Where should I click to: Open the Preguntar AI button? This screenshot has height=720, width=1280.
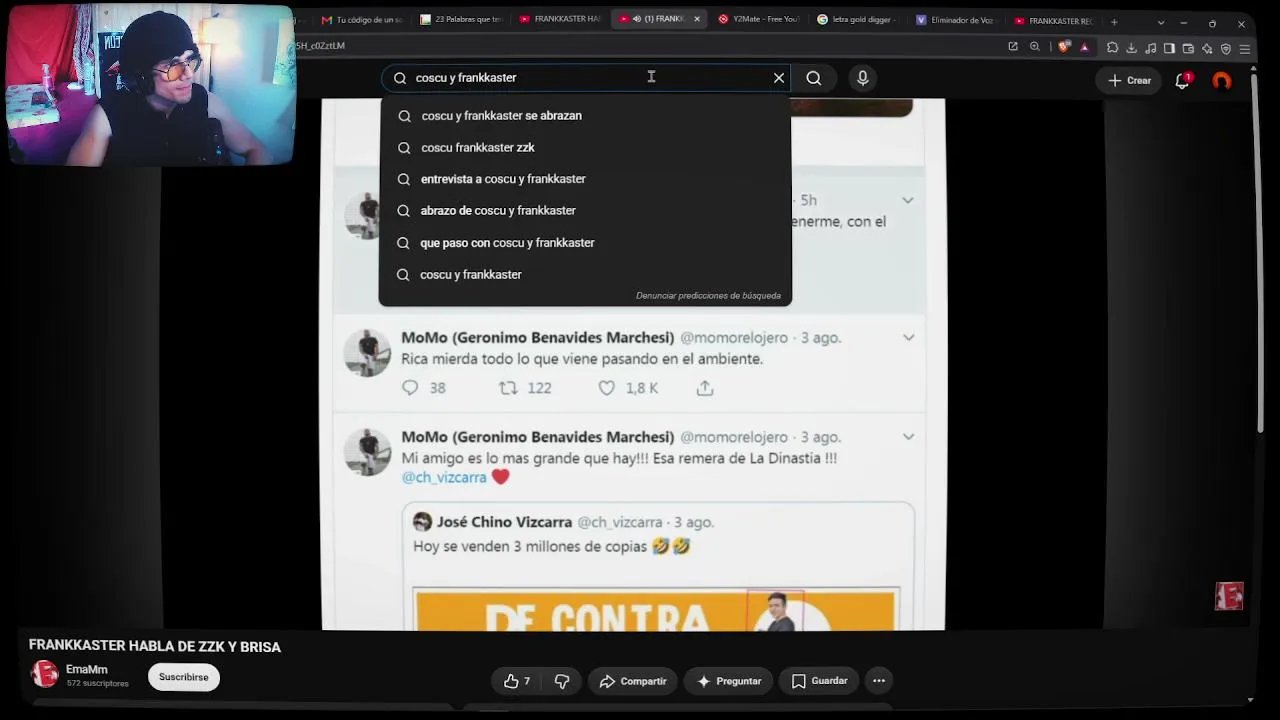729,681
